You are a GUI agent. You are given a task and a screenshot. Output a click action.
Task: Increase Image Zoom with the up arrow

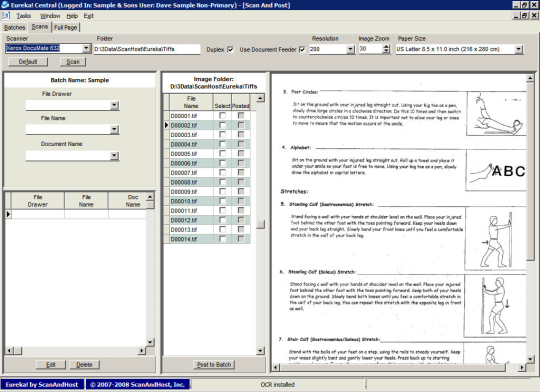point(386,47)
